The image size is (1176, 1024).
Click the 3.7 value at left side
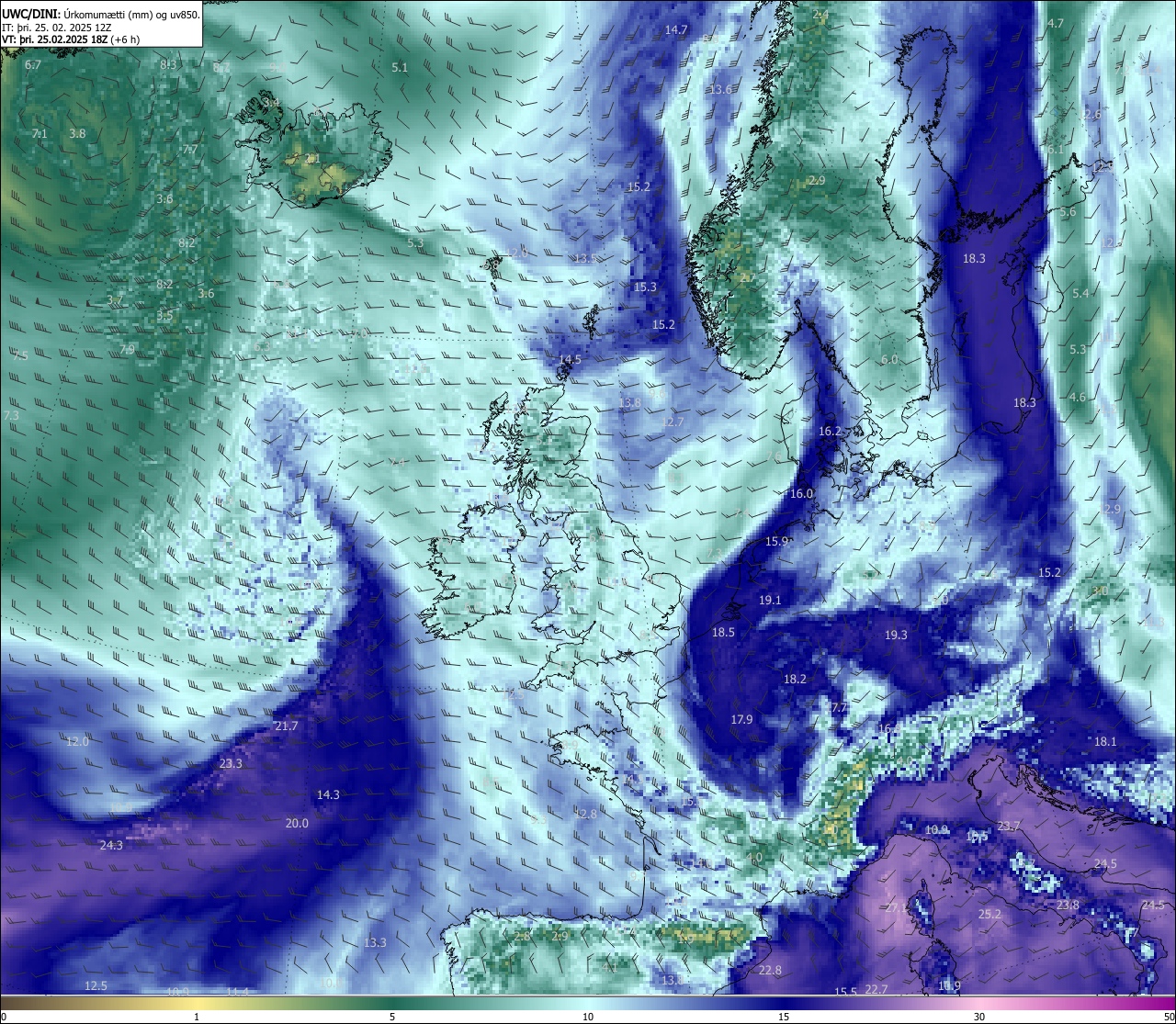pyautogui.click(x=115, y=300)
